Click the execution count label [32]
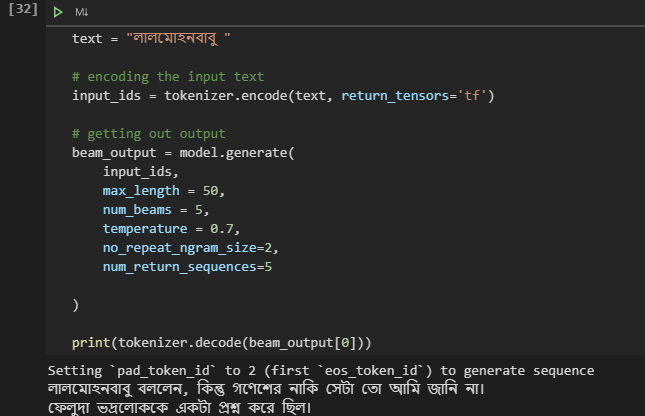Viewport: 645px width, 416px height. (23, 9)
